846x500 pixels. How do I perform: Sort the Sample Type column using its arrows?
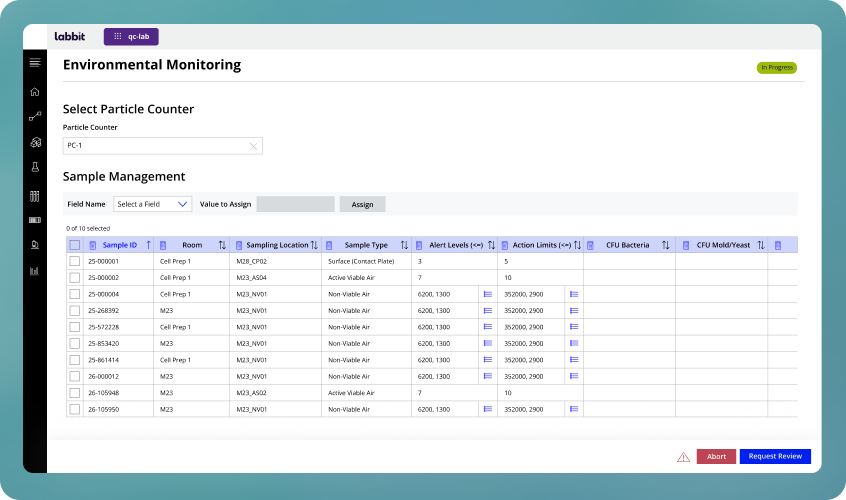pyautogui.click(x=404, y=245)
